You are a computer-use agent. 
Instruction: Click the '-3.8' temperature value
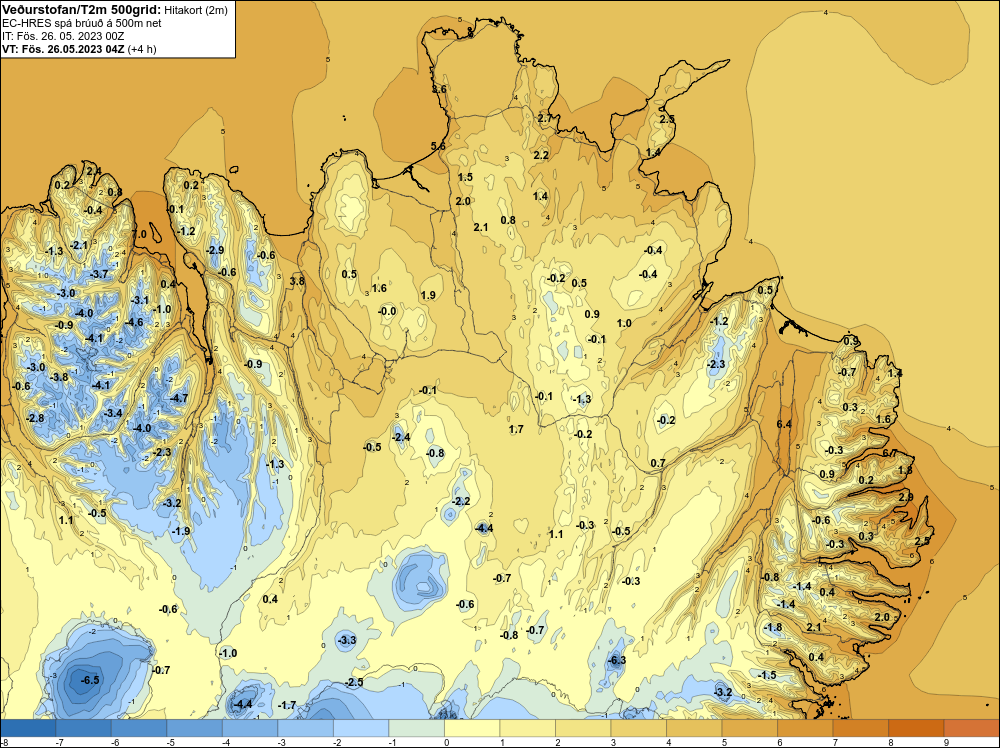coord(59,377)
